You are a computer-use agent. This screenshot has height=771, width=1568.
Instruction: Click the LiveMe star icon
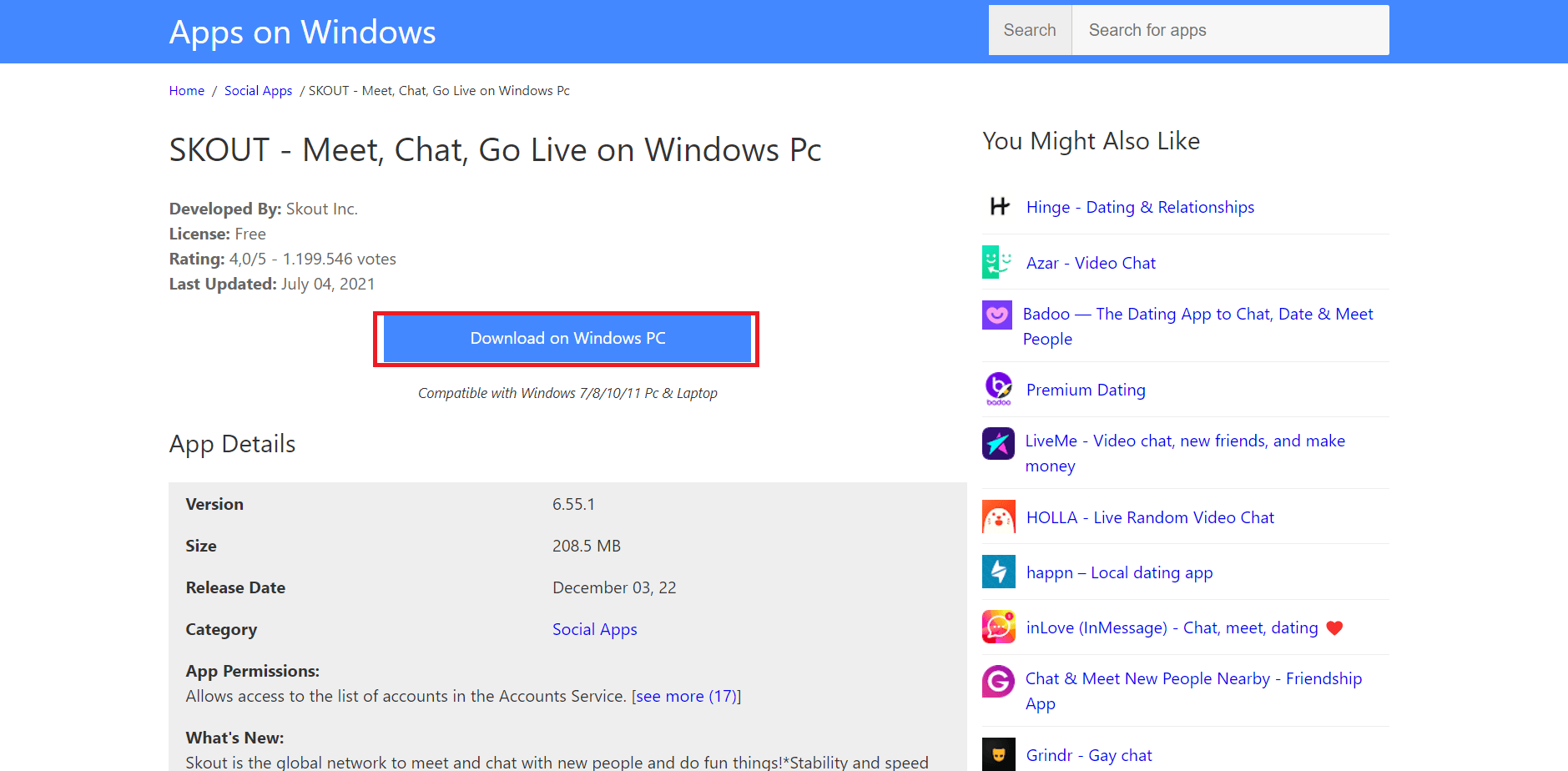tap(998, 443)
